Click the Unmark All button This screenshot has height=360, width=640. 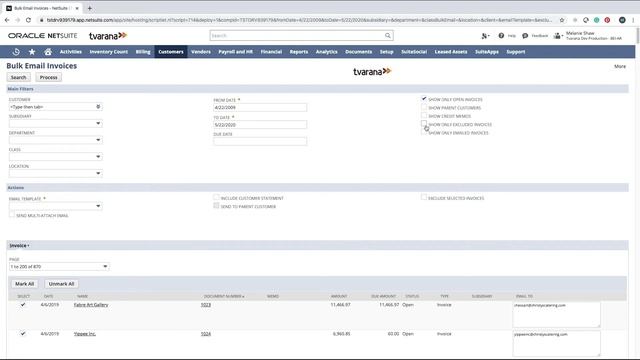click(x=61, y=284)
